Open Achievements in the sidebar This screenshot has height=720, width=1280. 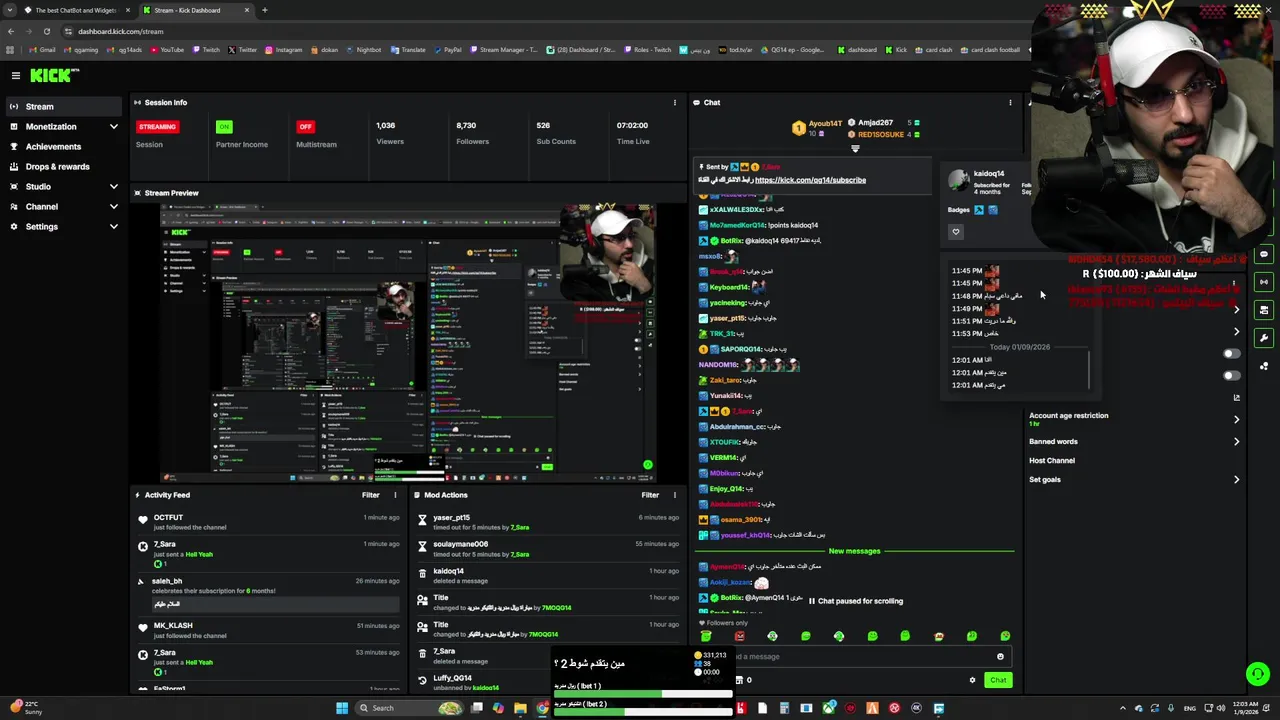click(x=64, y=147)
